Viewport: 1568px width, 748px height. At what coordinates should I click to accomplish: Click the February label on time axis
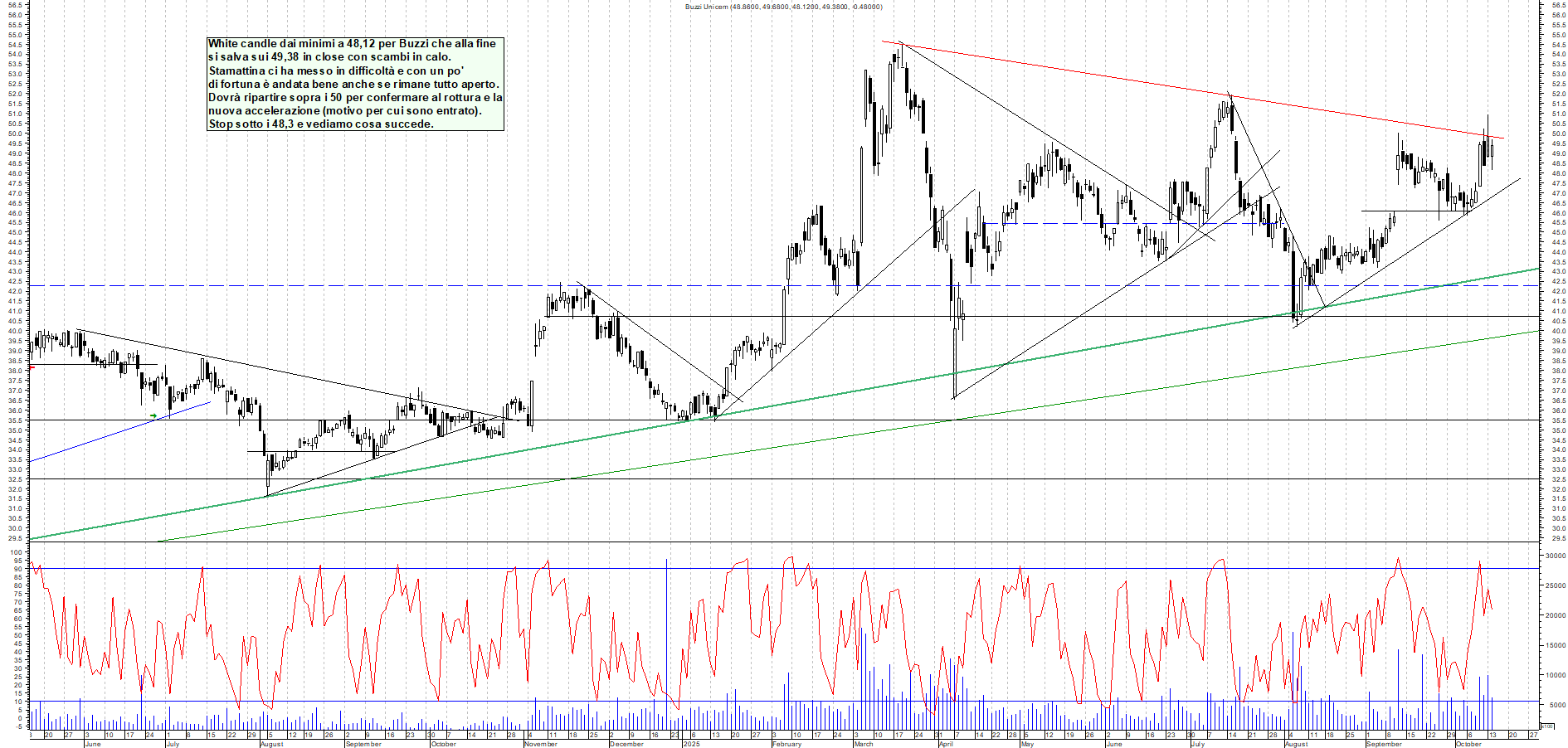[786, 744]
